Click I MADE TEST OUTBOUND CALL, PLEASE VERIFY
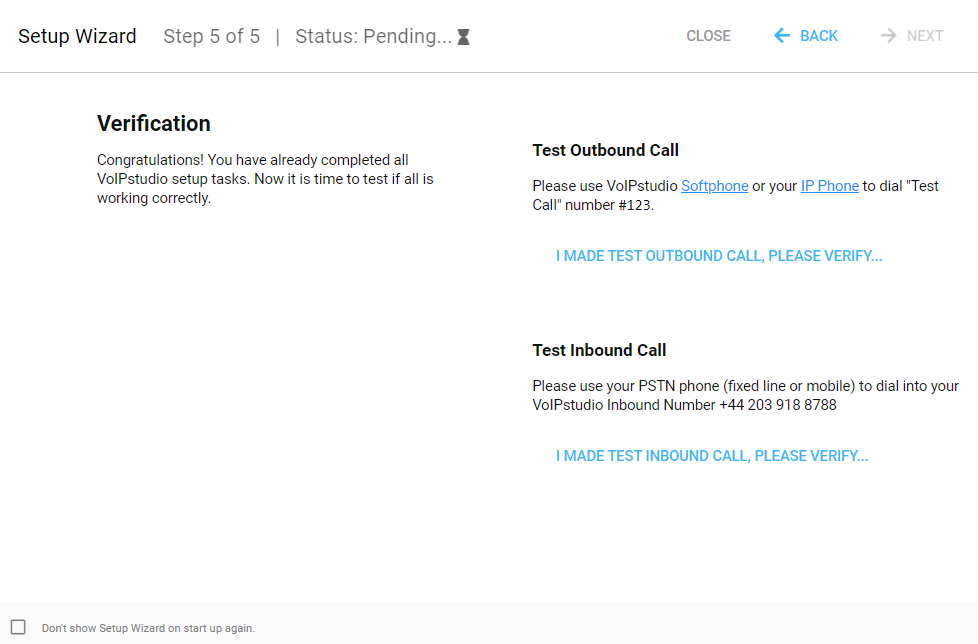 pos(718,256)
